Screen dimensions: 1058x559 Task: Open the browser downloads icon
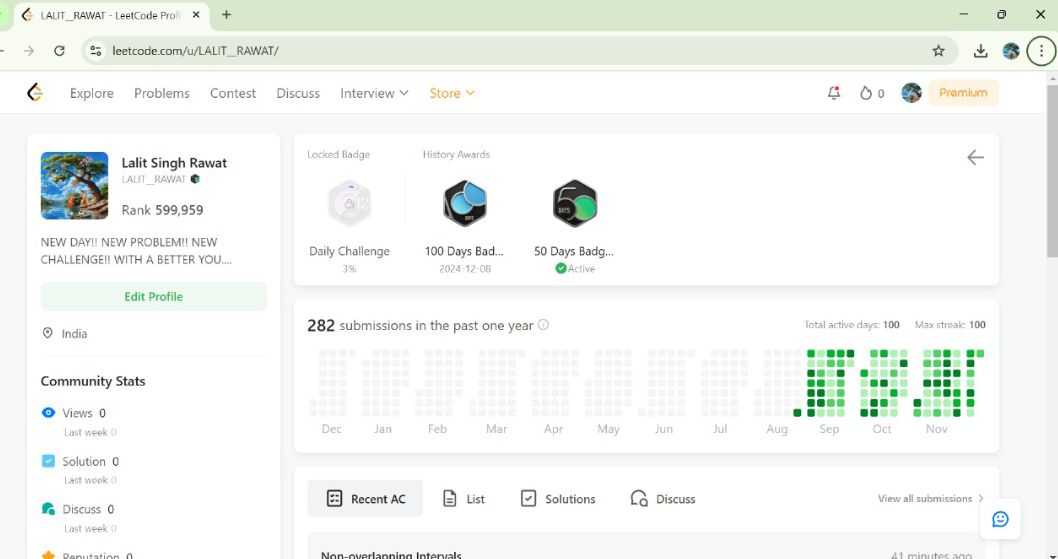click(x=980, y=51)
